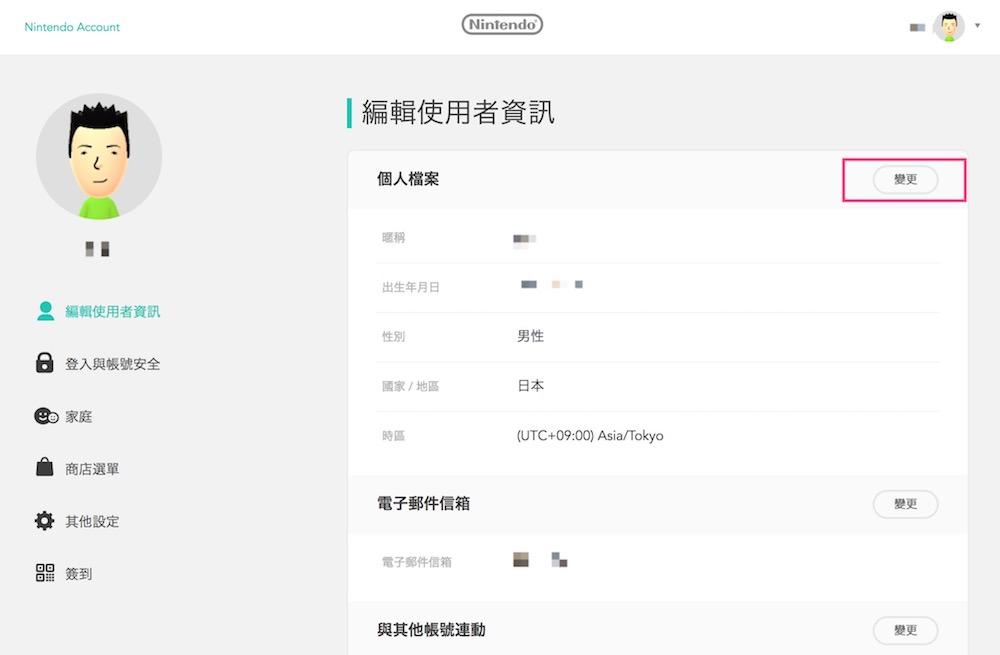This screenshot has width=1000, height=655.
Task: Click the family faces icon
Action: 46,416
